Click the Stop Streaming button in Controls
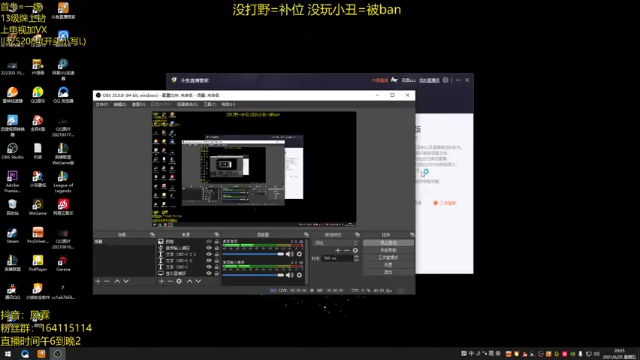The image size is (640, 360). tap(388, 242)
